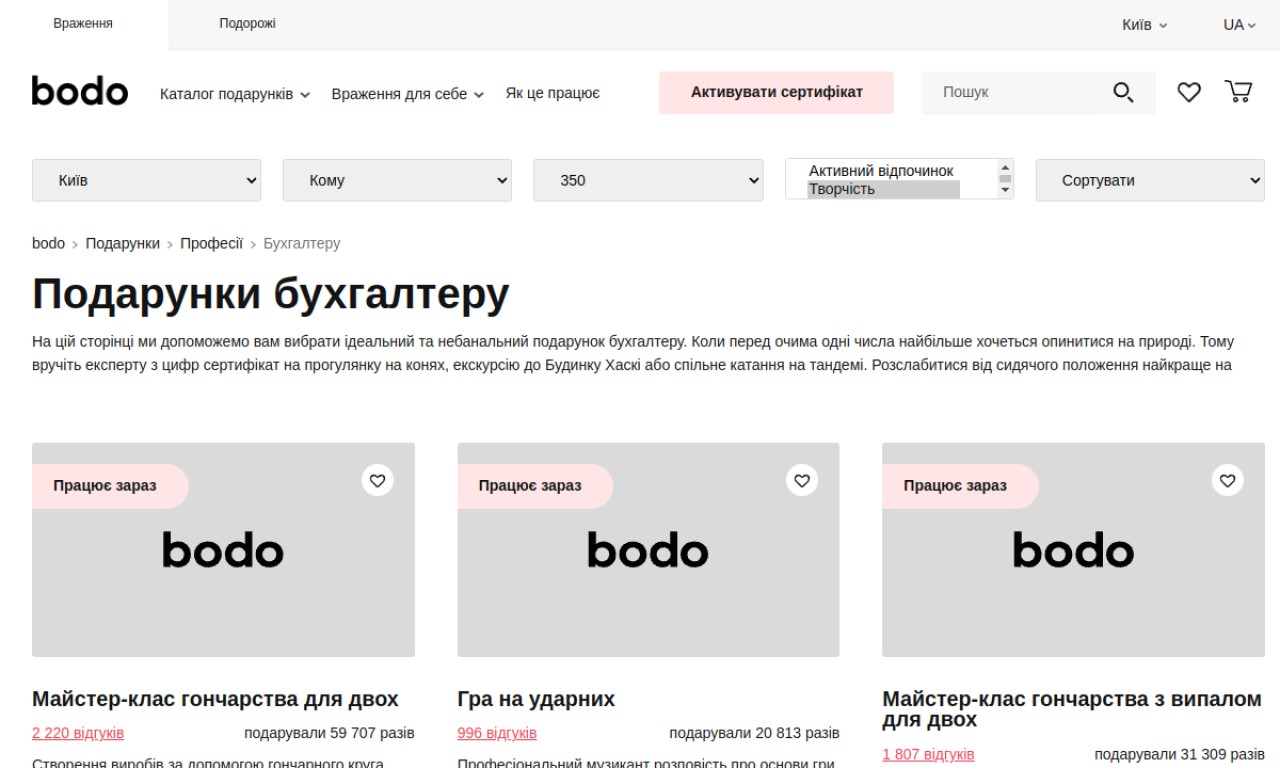Favorite Гра на ударних card heart
Screen dimensions: 1280x768
(x=802, y=480)
